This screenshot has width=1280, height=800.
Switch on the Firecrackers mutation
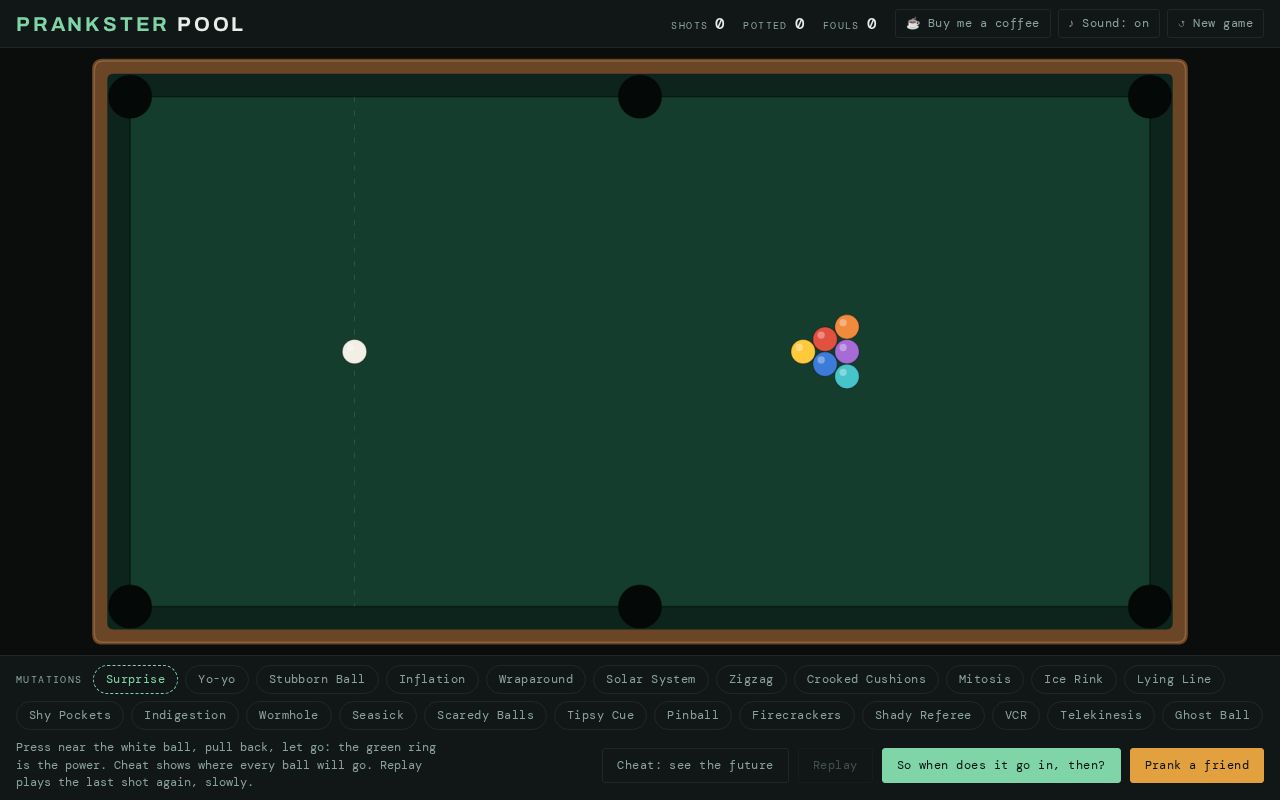click(x=796, y=716)
